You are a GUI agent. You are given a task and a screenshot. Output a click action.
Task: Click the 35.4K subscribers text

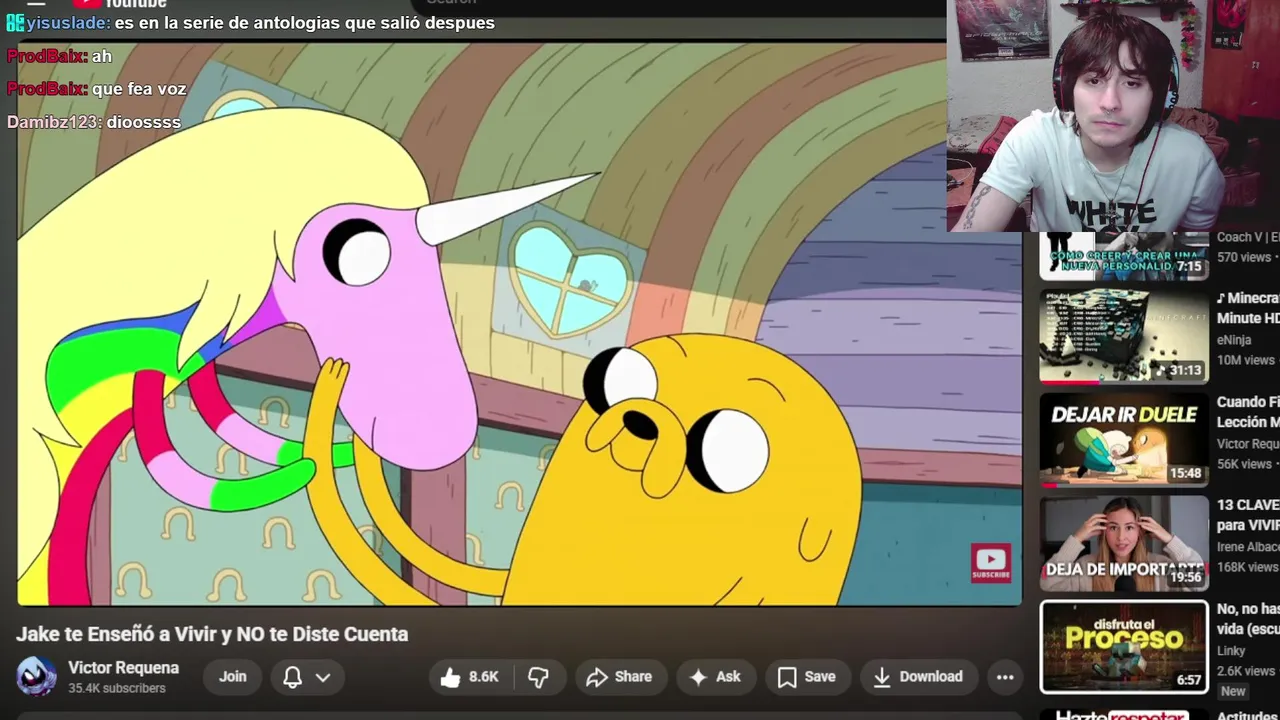tap(116, 689)
